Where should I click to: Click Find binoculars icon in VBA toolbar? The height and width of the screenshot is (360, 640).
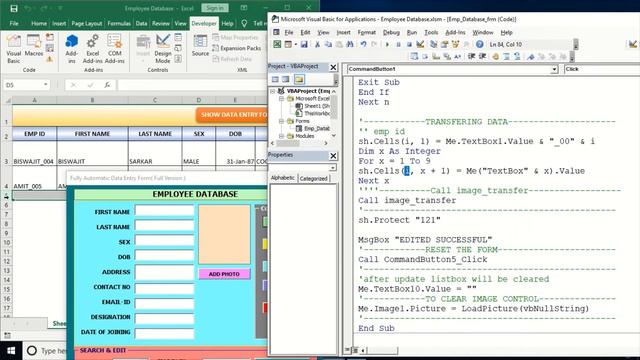click(350, 44)
